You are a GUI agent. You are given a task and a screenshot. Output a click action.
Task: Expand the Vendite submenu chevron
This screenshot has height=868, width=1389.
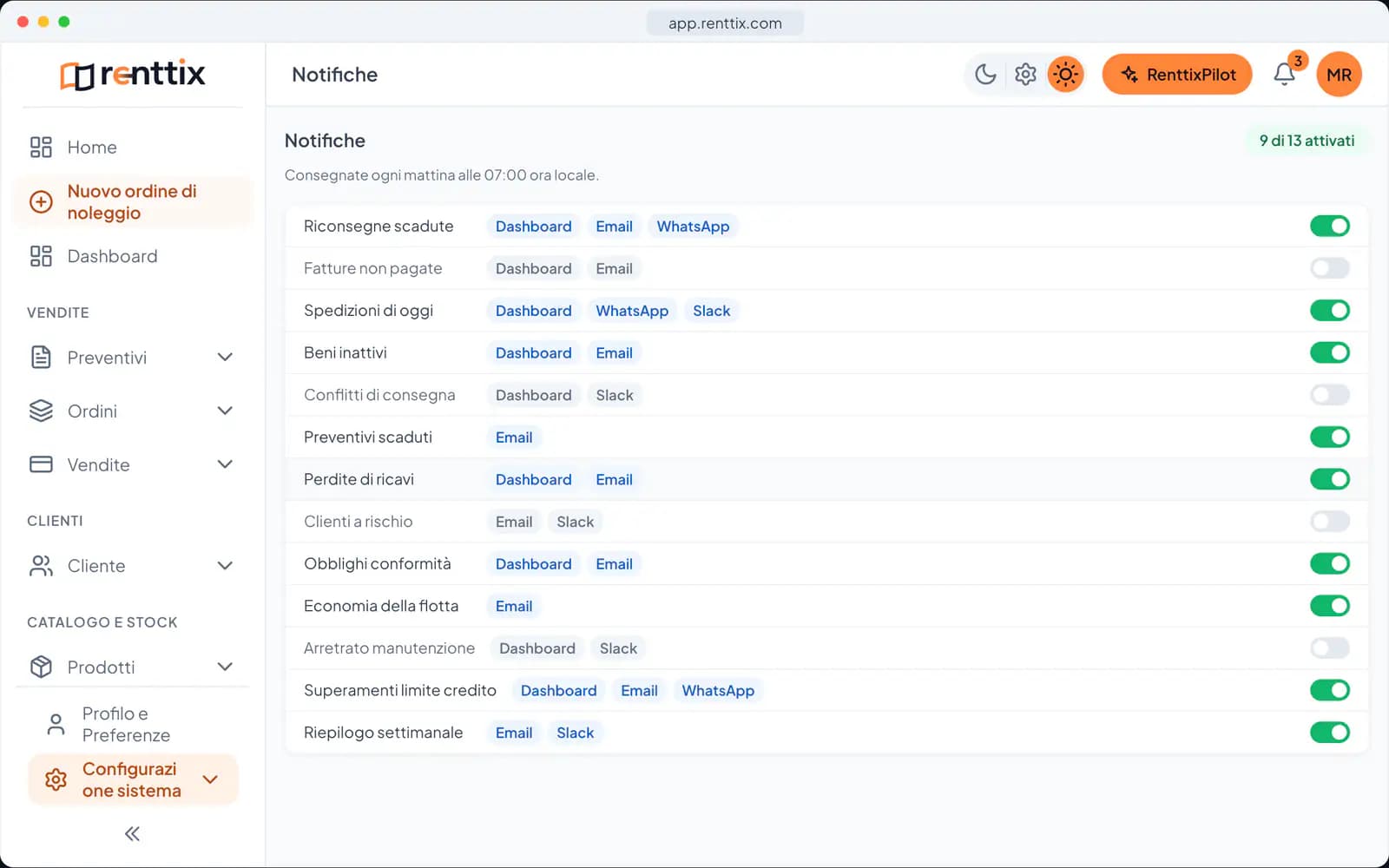coord(225,464)
